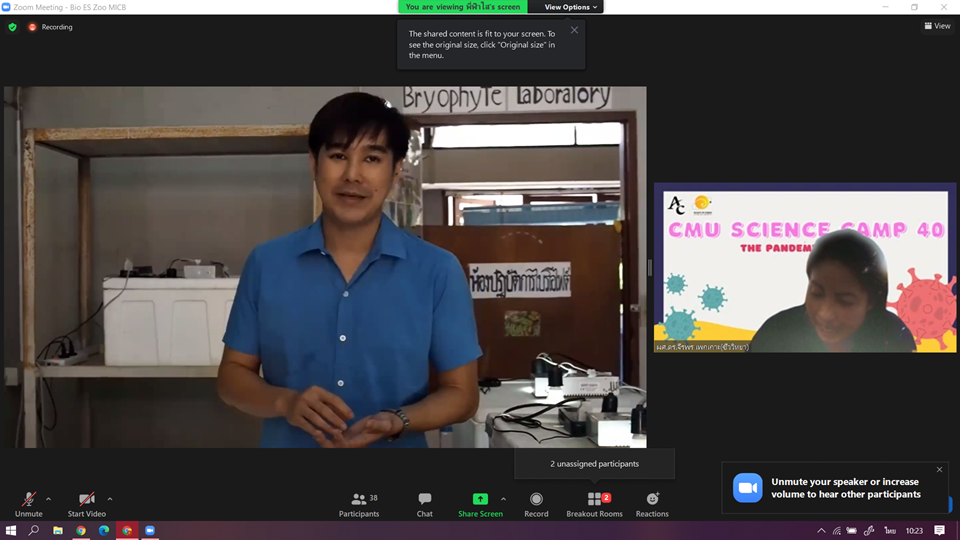Click the green encryption shield icon
The image size is (960, 540).
pos(12,27)
